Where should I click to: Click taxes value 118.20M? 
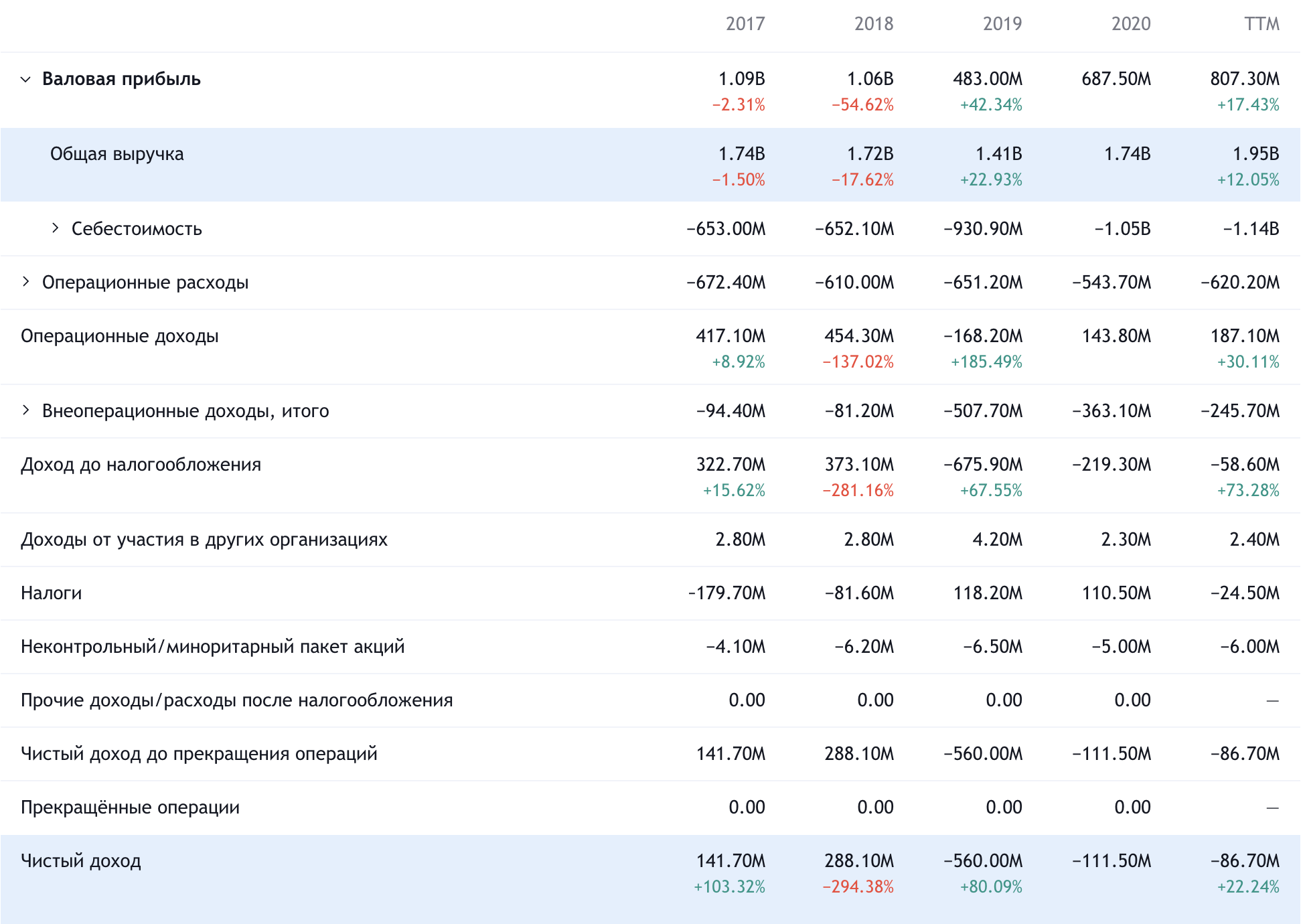click(x=988, y=593)
